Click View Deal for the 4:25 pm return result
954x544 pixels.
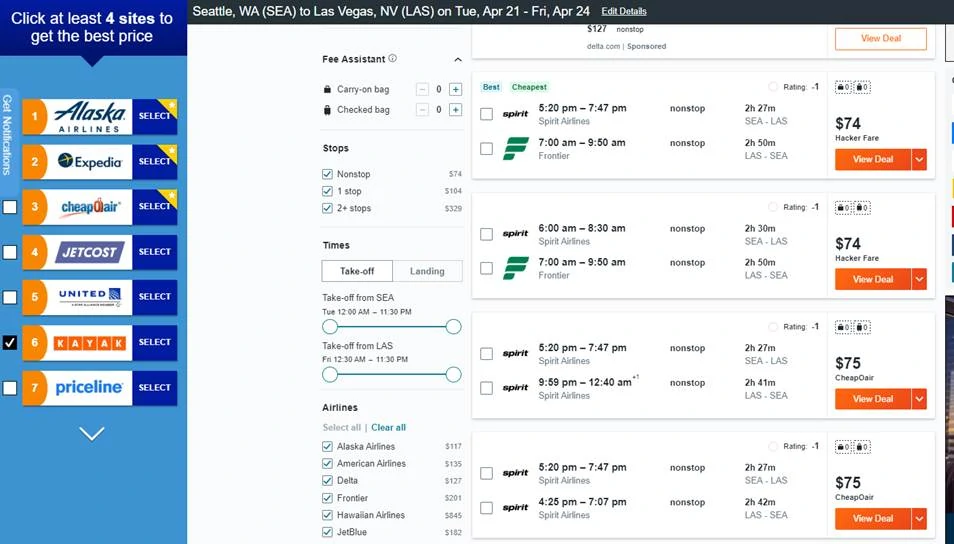872,518
